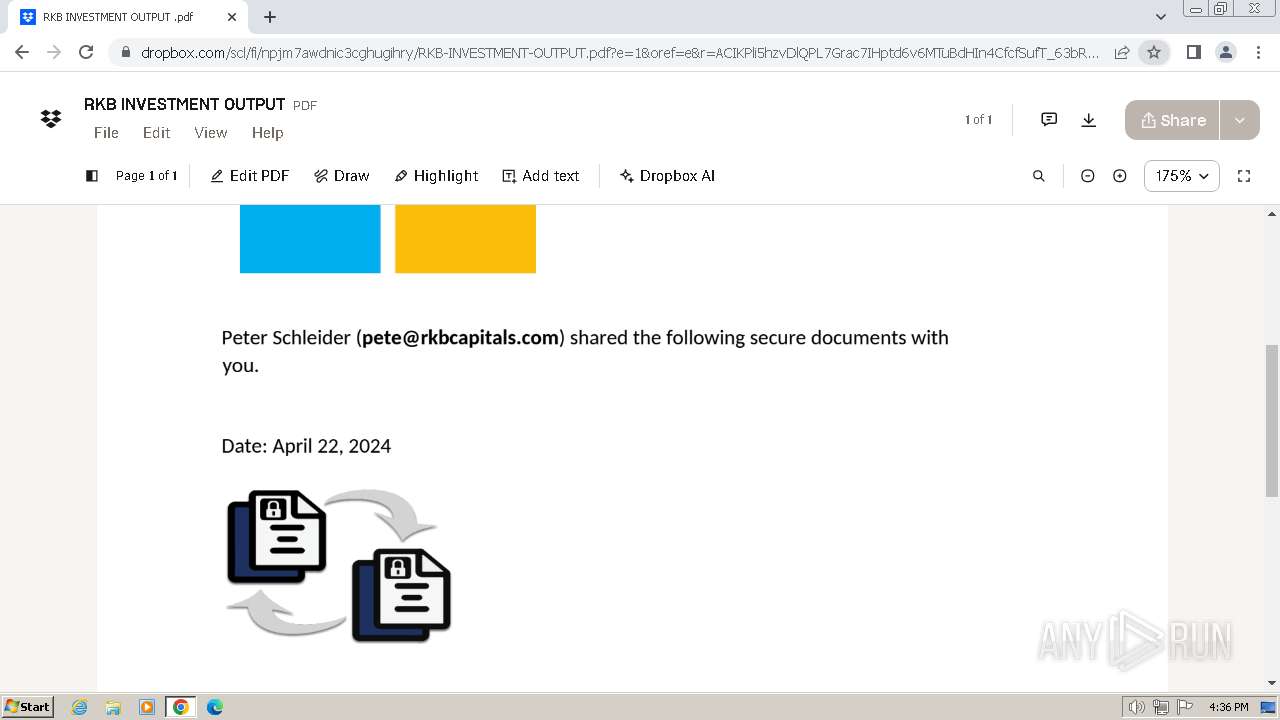Open a new browser tab
The image size is (1280, 720).
click(270, 17)
